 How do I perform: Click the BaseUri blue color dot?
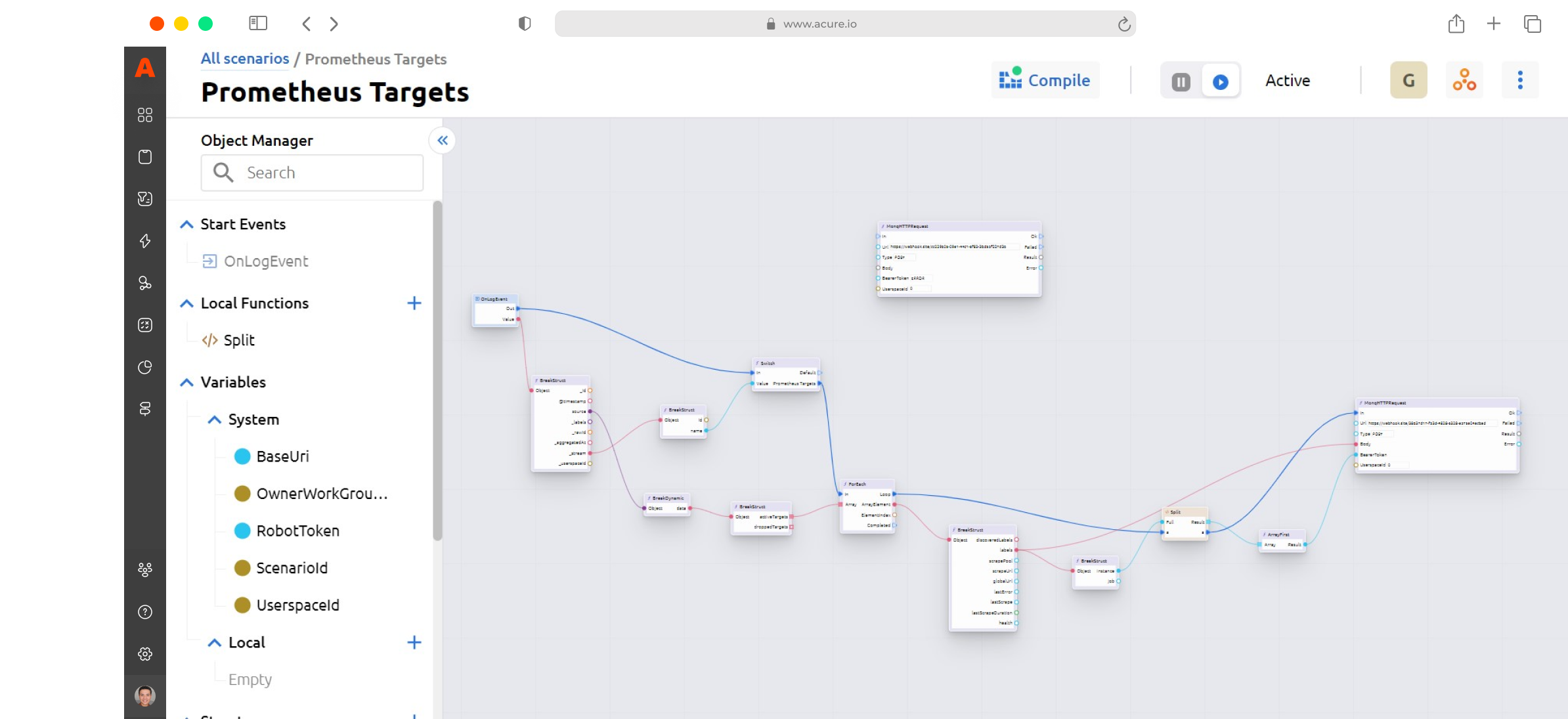click(242, 456)
